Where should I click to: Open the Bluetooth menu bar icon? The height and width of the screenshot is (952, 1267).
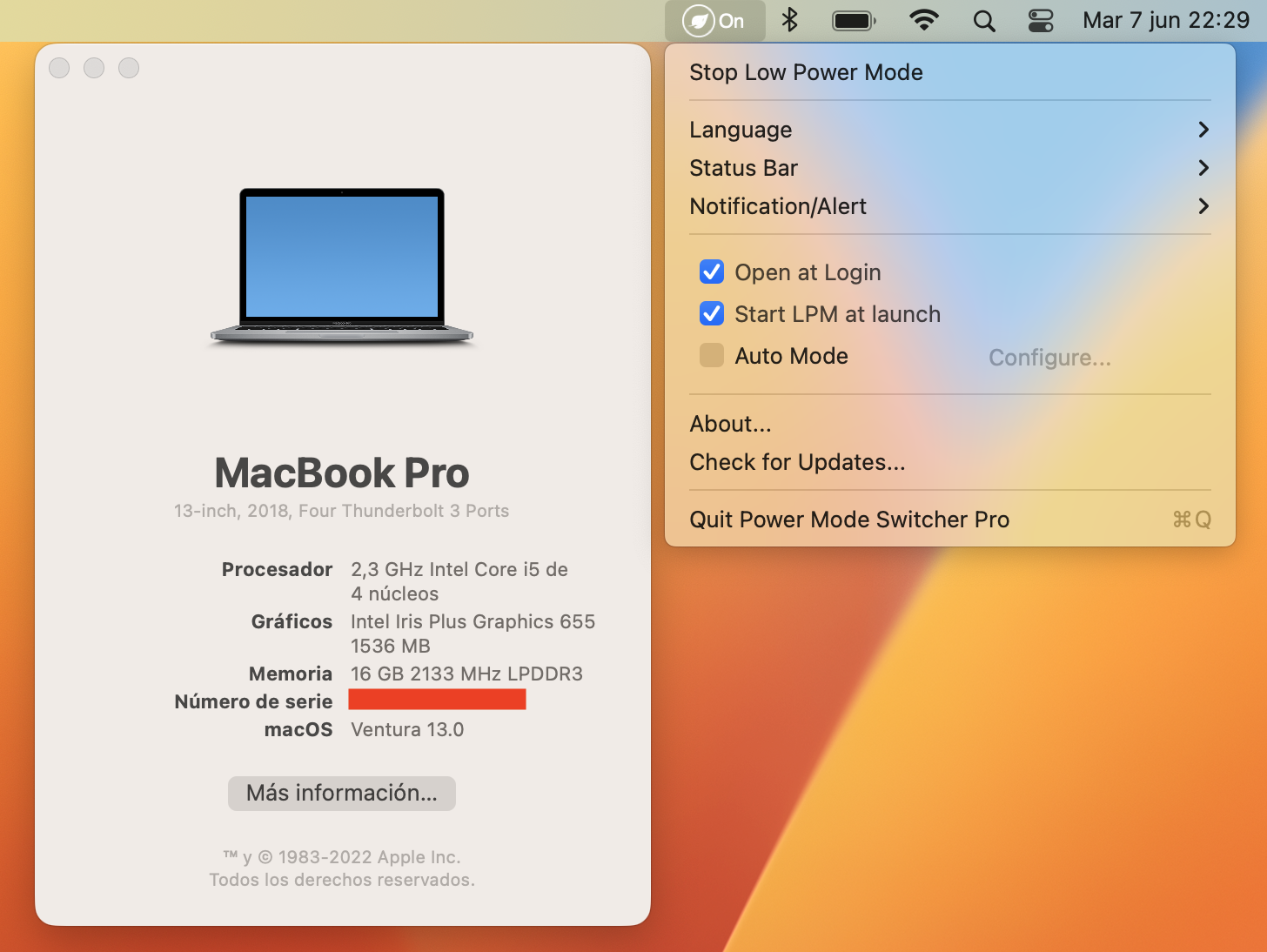coord(789,20)
